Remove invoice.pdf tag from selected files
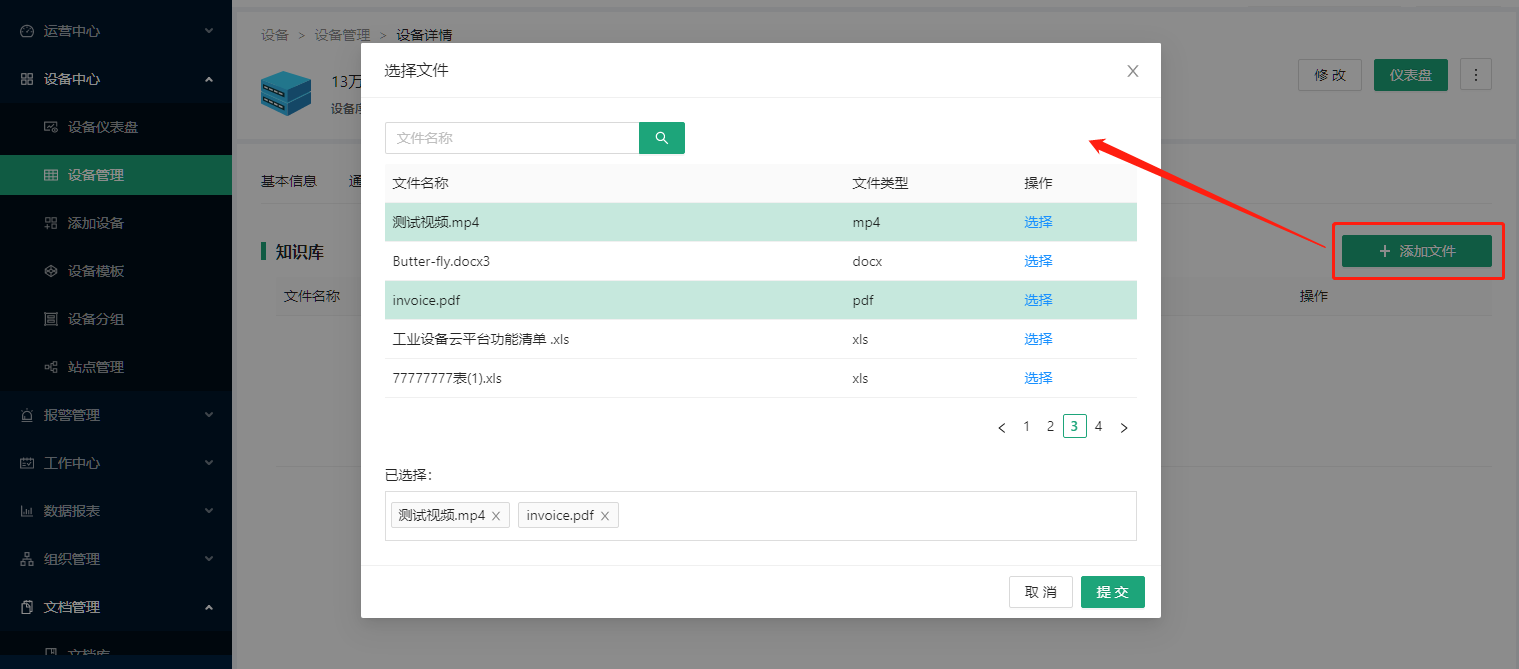The width and height of the screenshot is (1519, 669). (x=605, y=516)
